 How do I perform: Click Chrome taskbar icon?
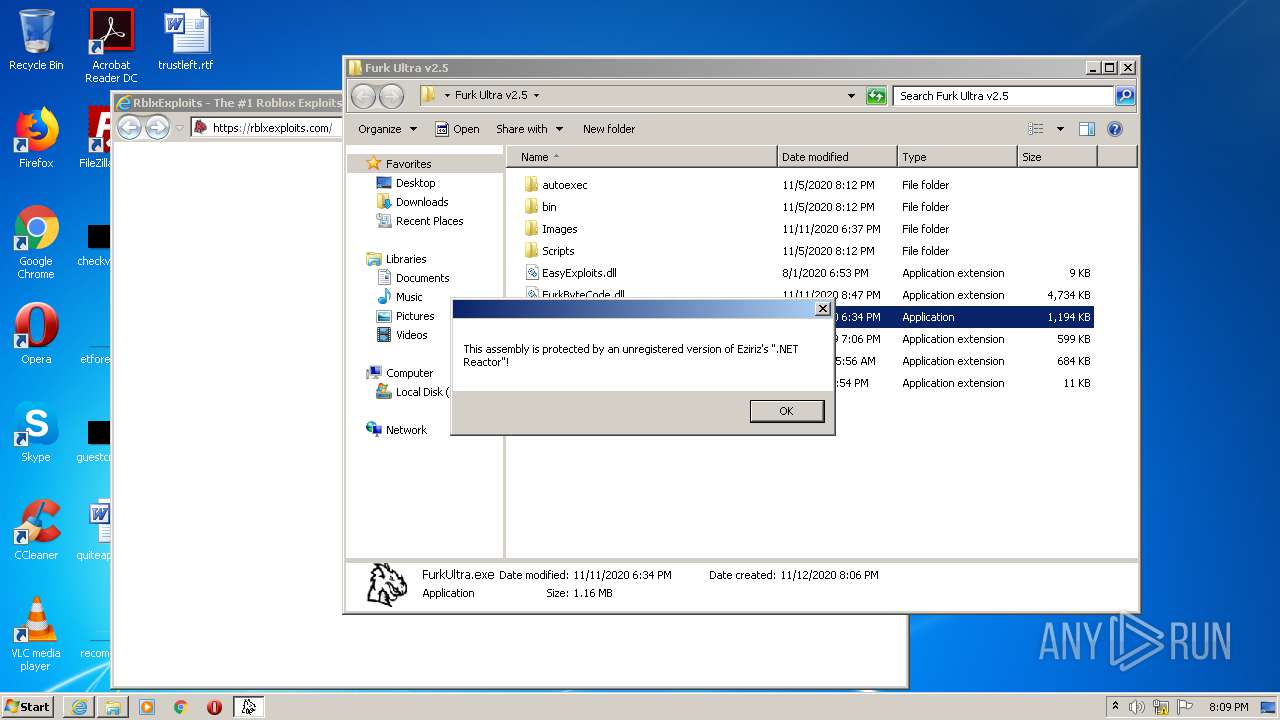pos(181,707)
